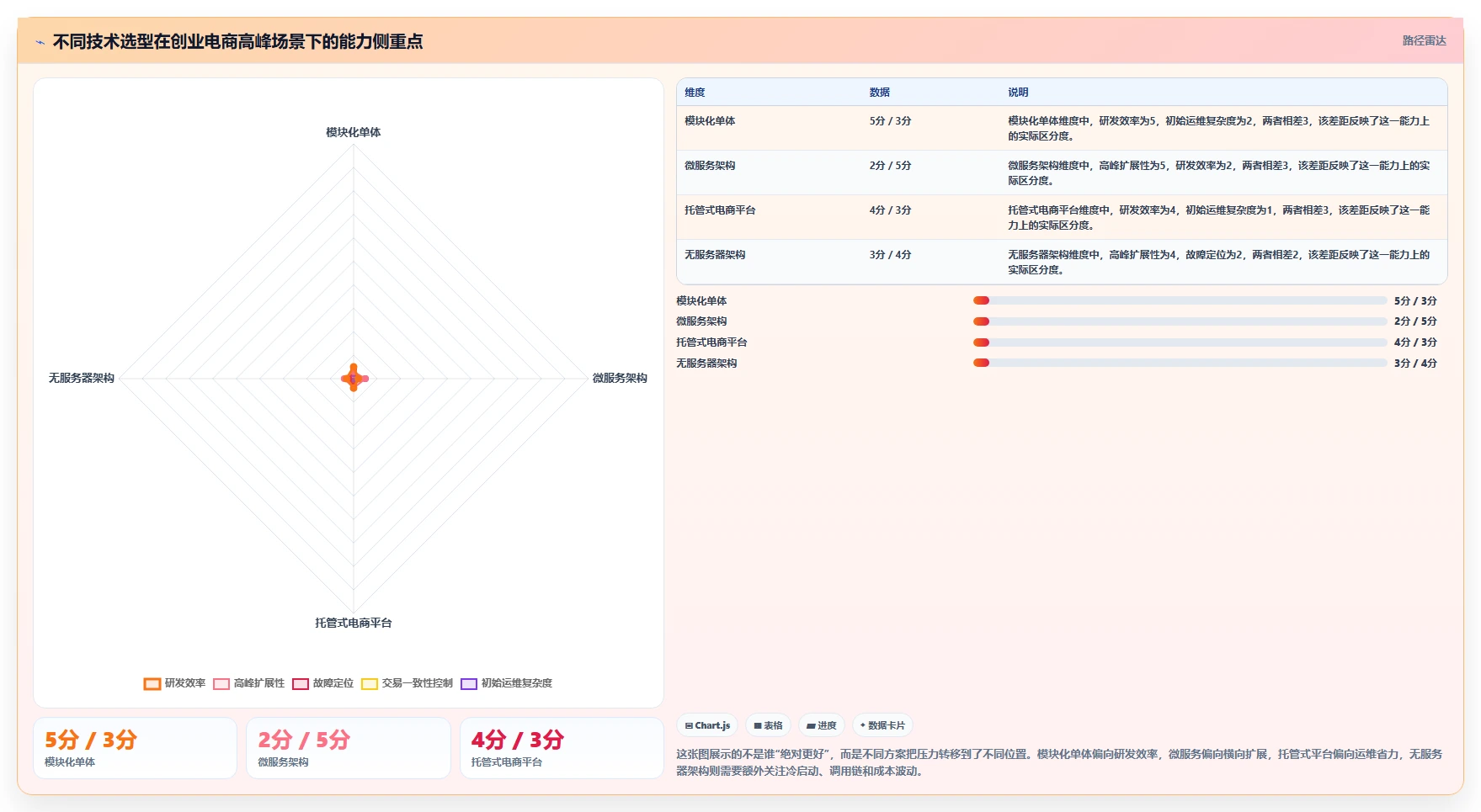Viewport: 1481px width, 812px height.
Task: Open the 2分 / 5分 微服务架构 card
Action: (349, 748)
